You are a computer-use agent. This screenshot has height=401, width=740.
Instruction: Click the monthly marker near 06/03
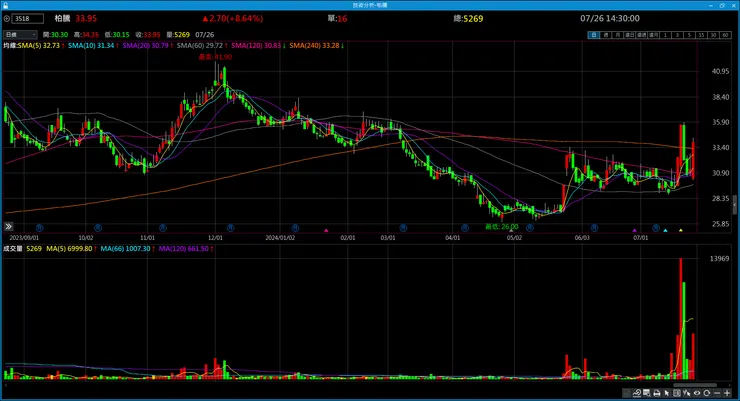point(594,228)
